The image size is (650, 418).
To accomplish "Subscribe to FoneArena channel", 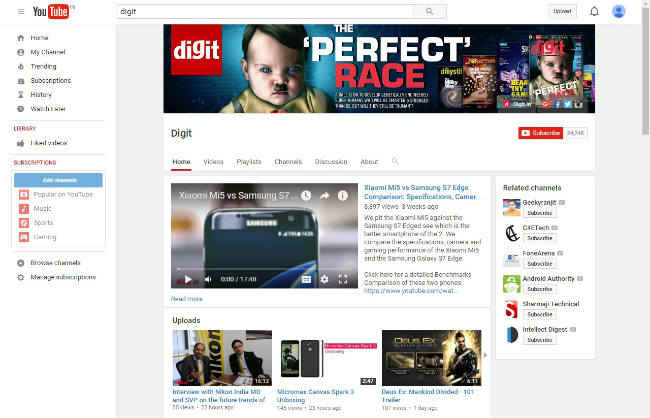I will point(539,264).
